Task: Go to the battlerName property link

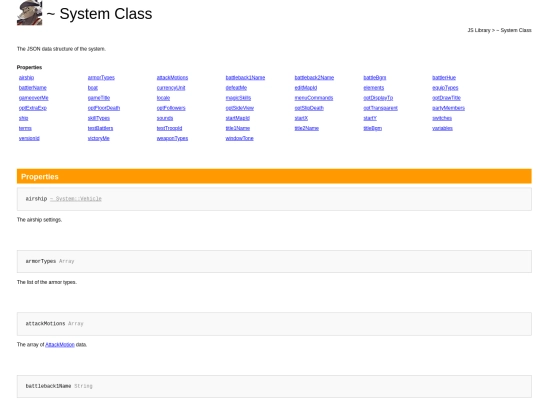Action: 32,88
